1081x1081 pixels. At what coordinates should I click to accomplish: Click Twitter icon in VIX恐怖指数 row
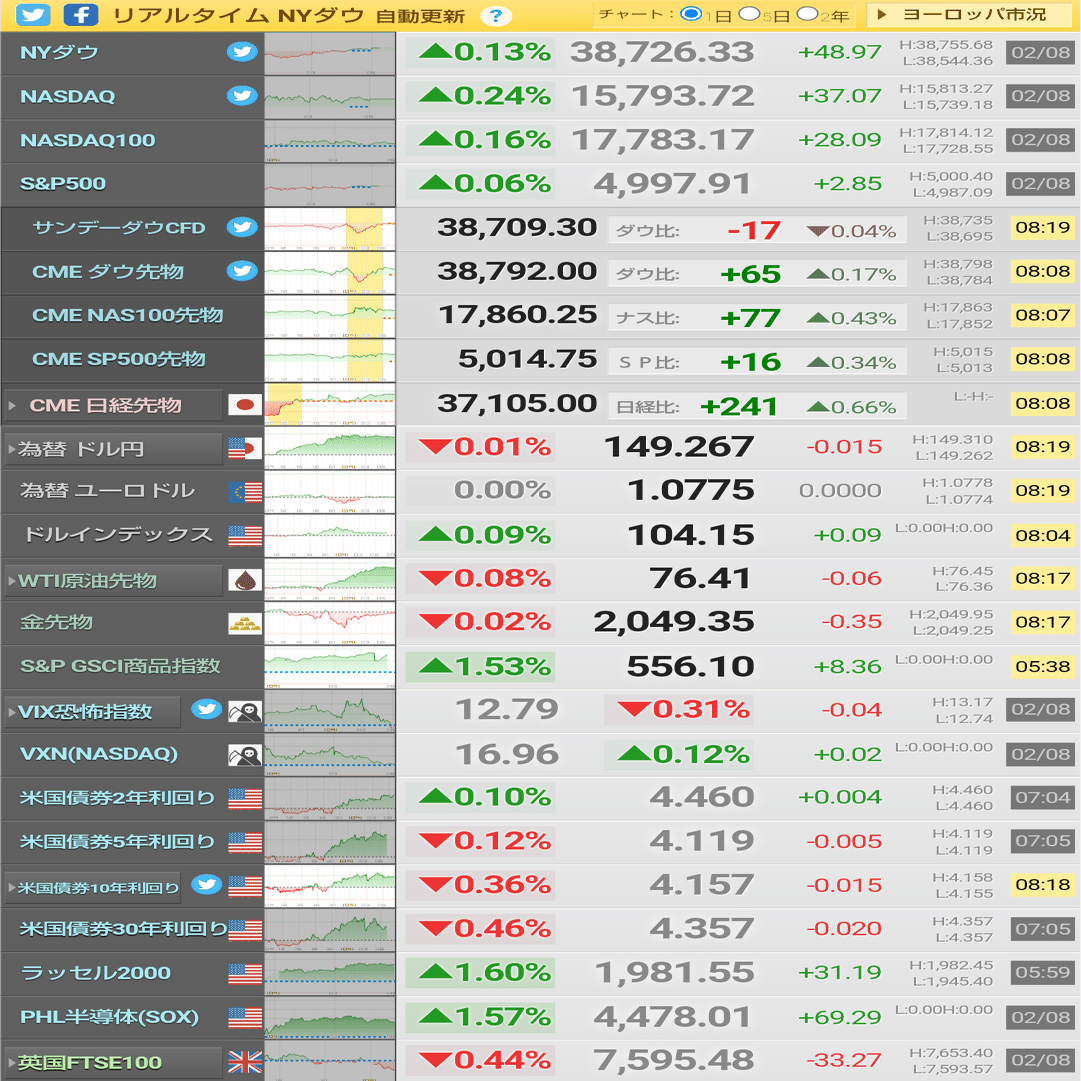(206, 709)
